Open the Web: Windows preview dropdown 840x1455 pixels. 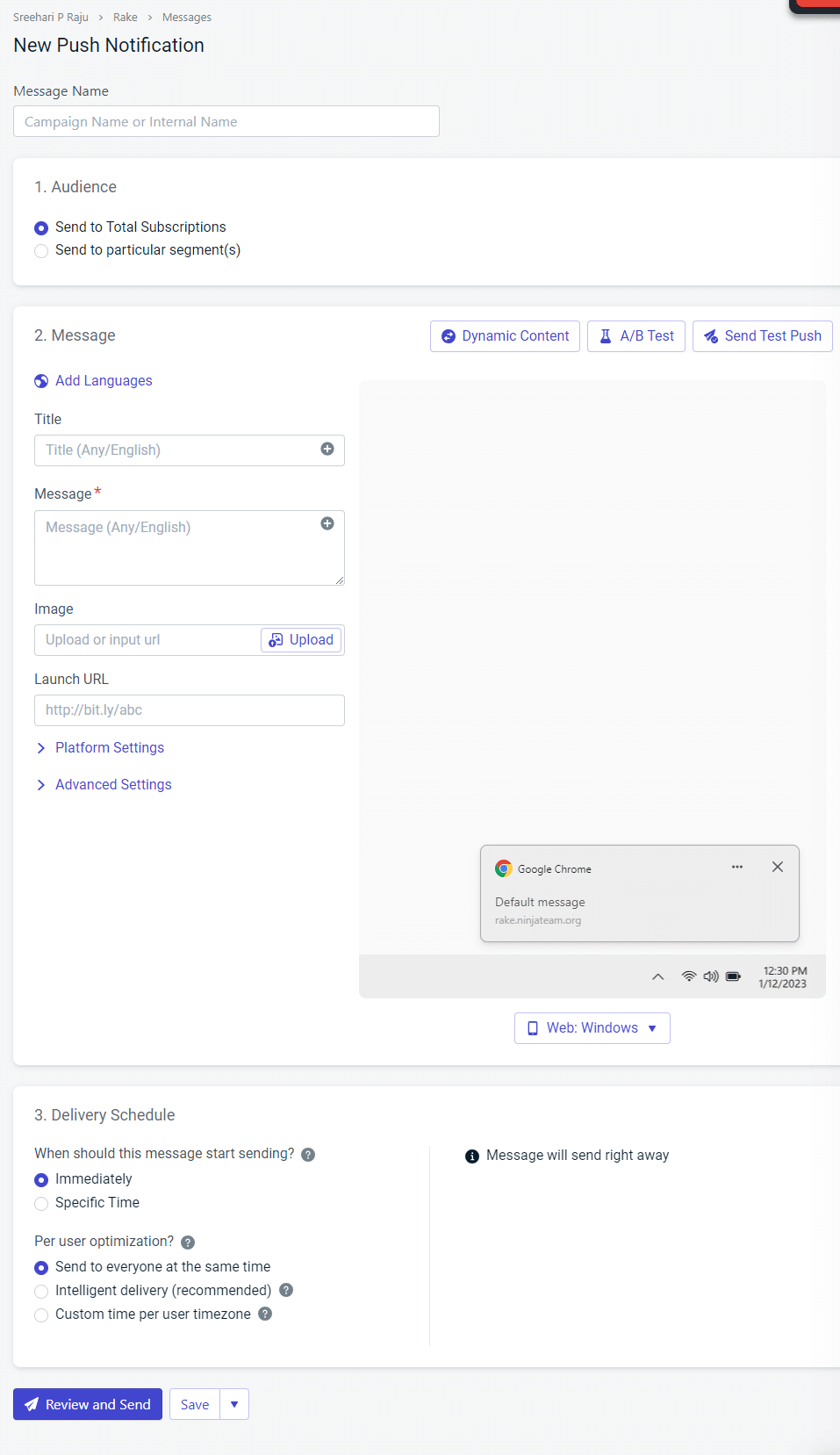(592, 1028)
